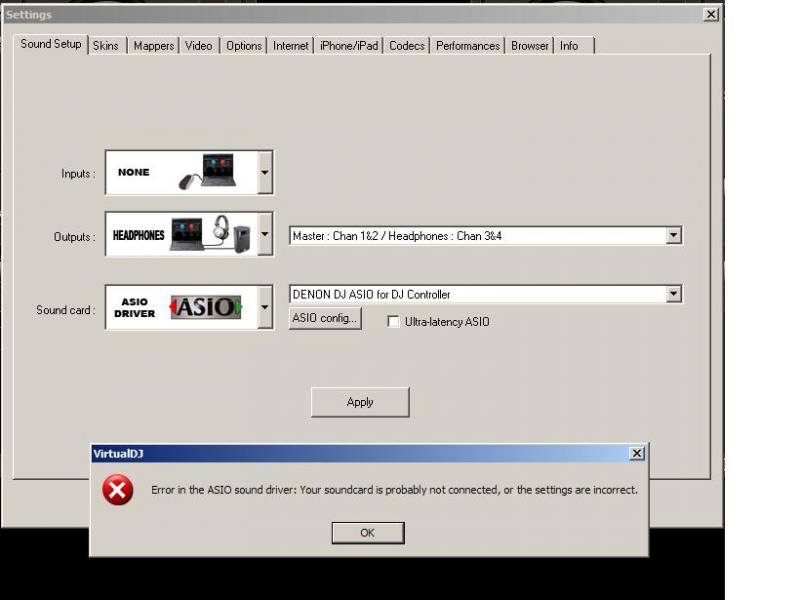Click the Outputs : label
800x600 pixels.
click(x=74, y=237)
